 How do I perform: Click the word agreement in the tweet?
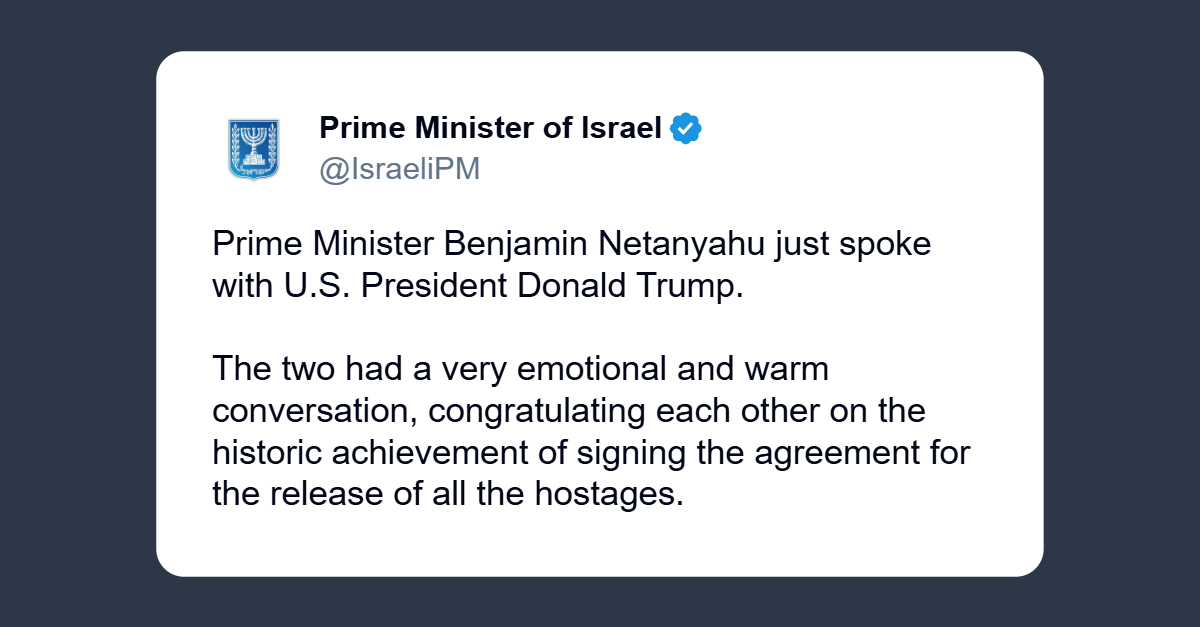click(847, 452)
